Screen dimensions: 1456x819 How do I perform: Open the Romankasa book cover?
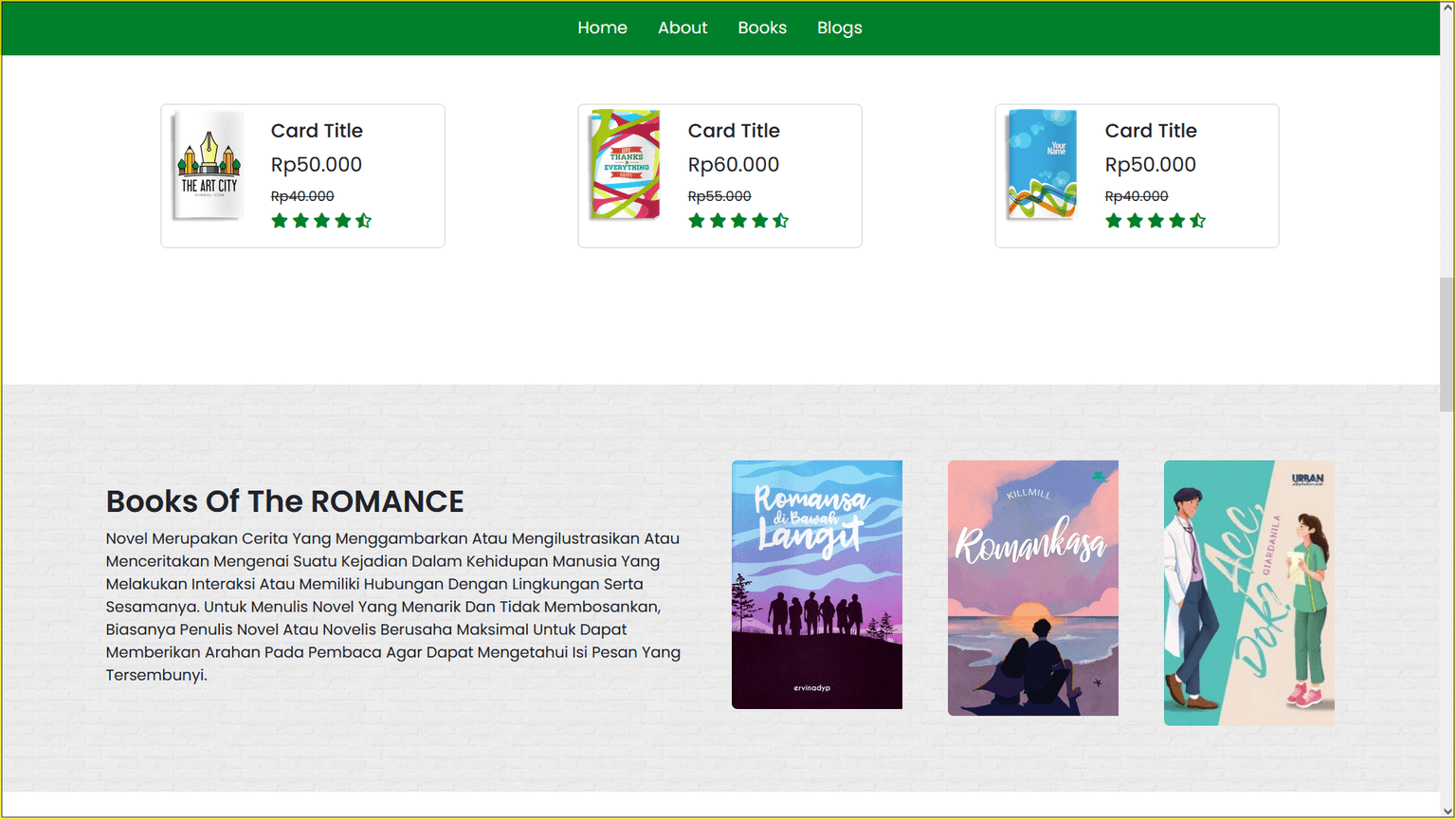1032,588
